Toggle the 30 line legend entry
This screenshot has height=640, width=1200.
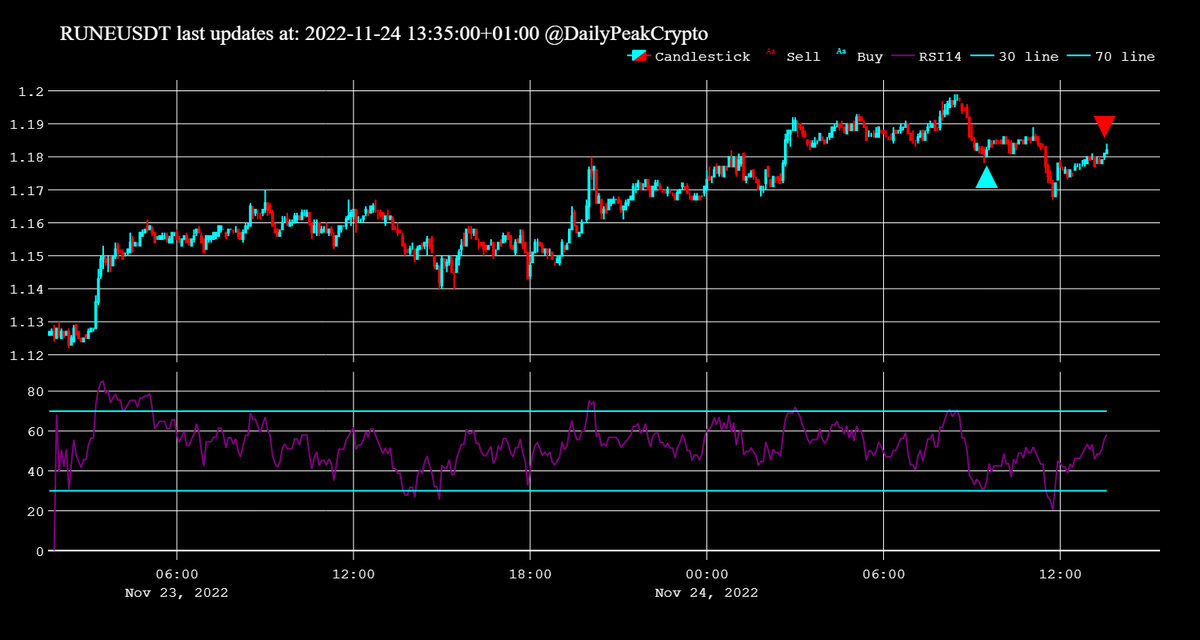coord(1015,57)
